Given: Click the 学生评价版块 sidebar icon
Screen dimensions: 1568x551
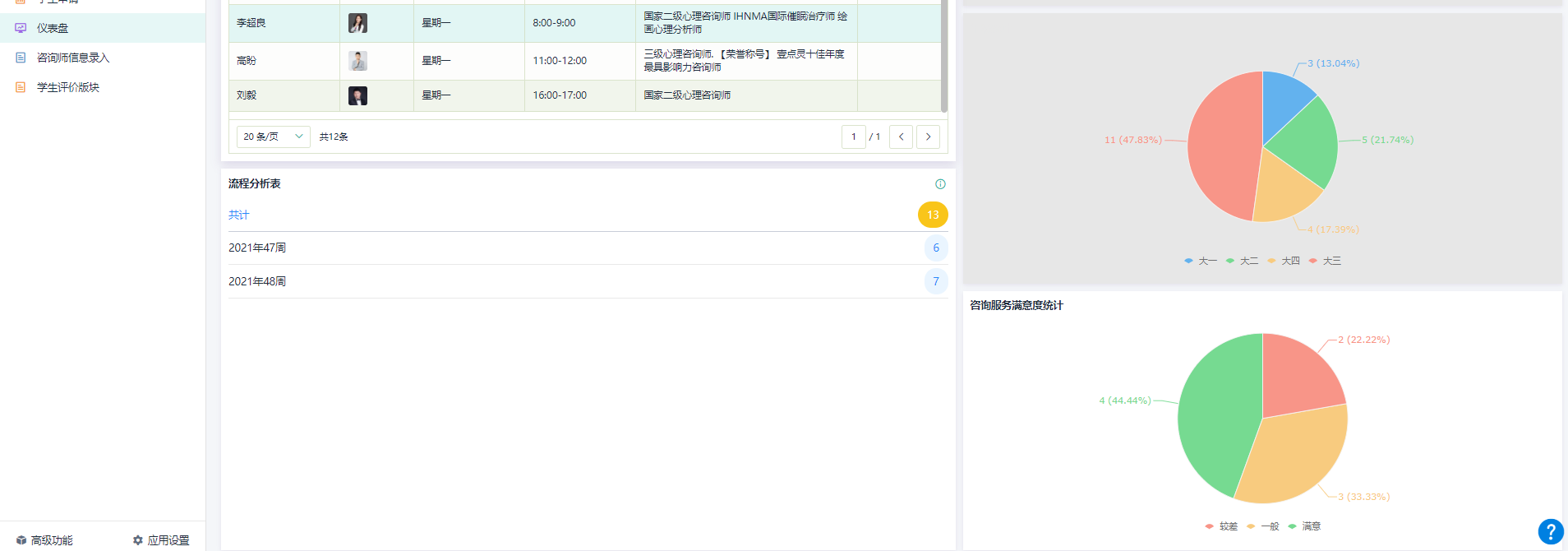Looking at the screenshot, I should [21, 87].
